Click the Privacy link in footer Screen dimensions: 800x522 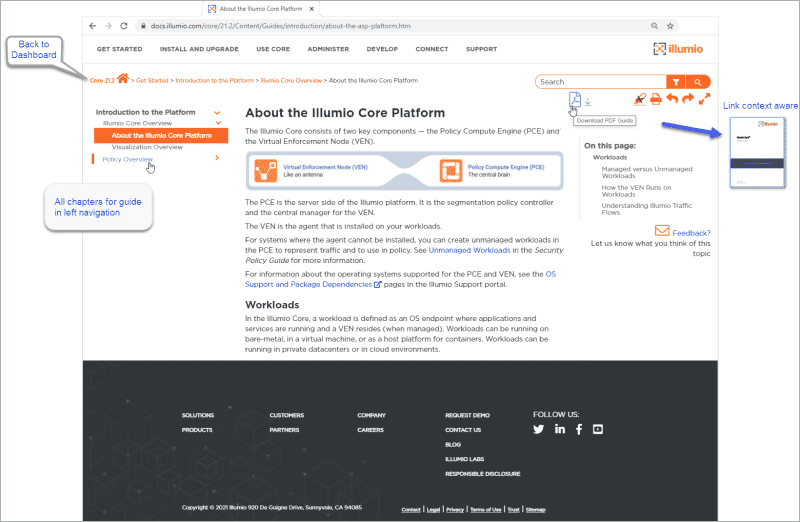[455, 510]
